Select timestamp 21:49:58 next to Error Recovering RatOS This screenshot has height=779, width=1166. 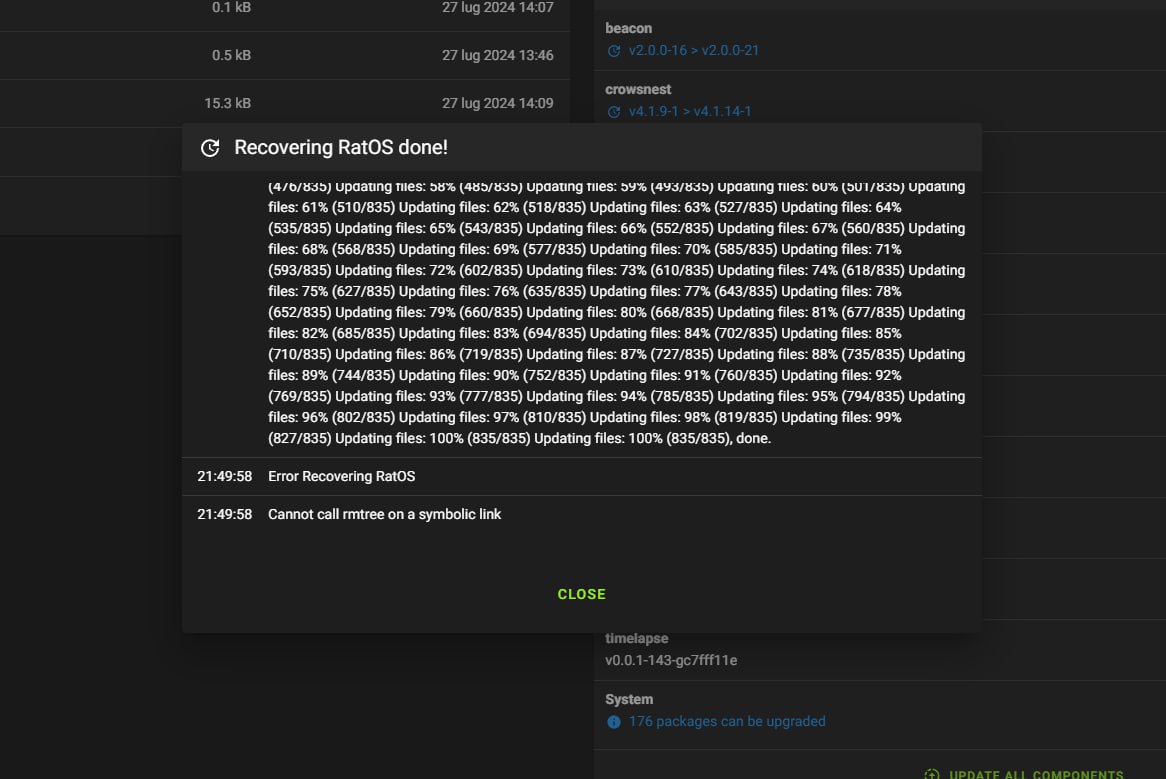point(225,476)
